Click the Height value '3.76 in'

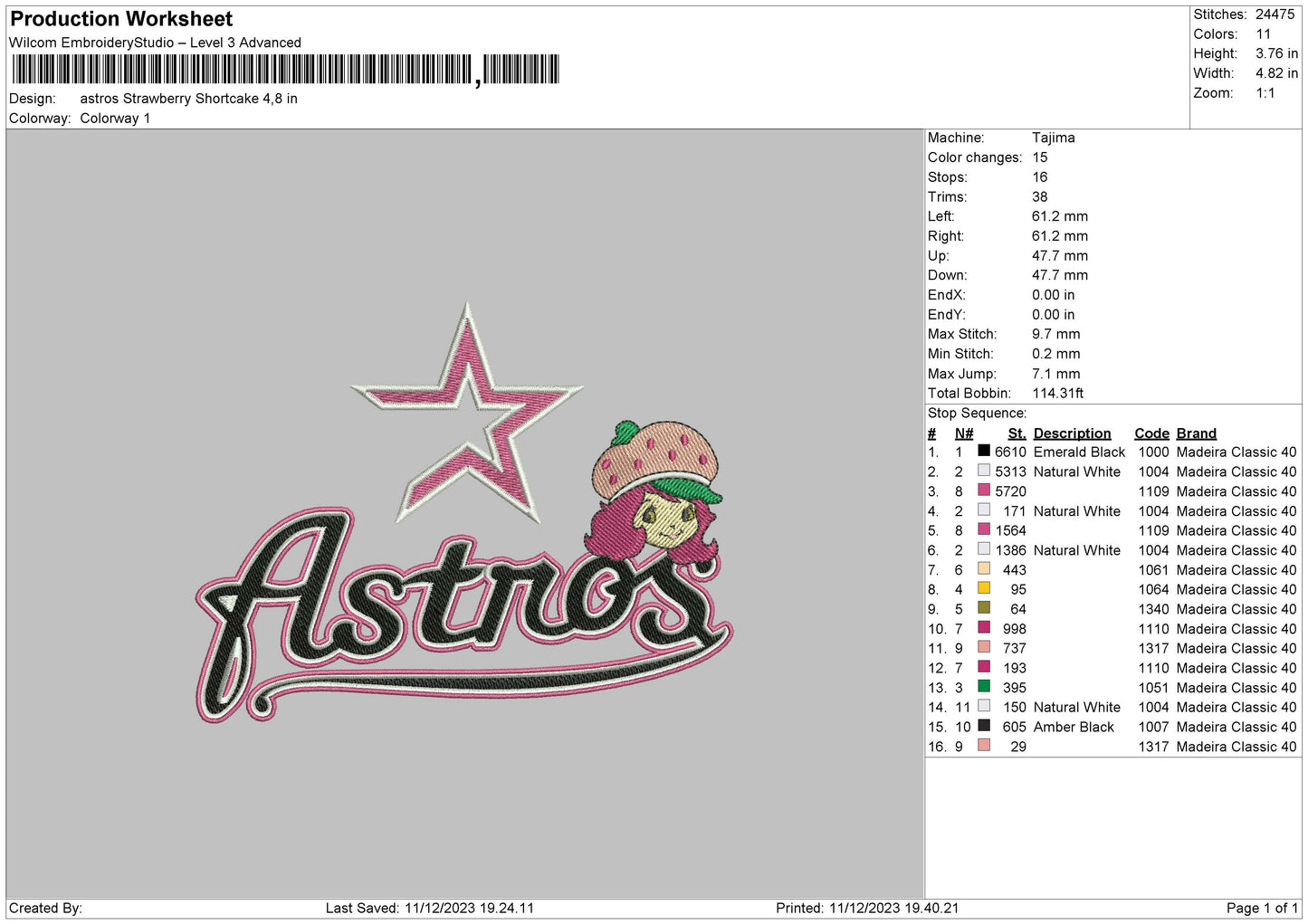coord(1276,53)
